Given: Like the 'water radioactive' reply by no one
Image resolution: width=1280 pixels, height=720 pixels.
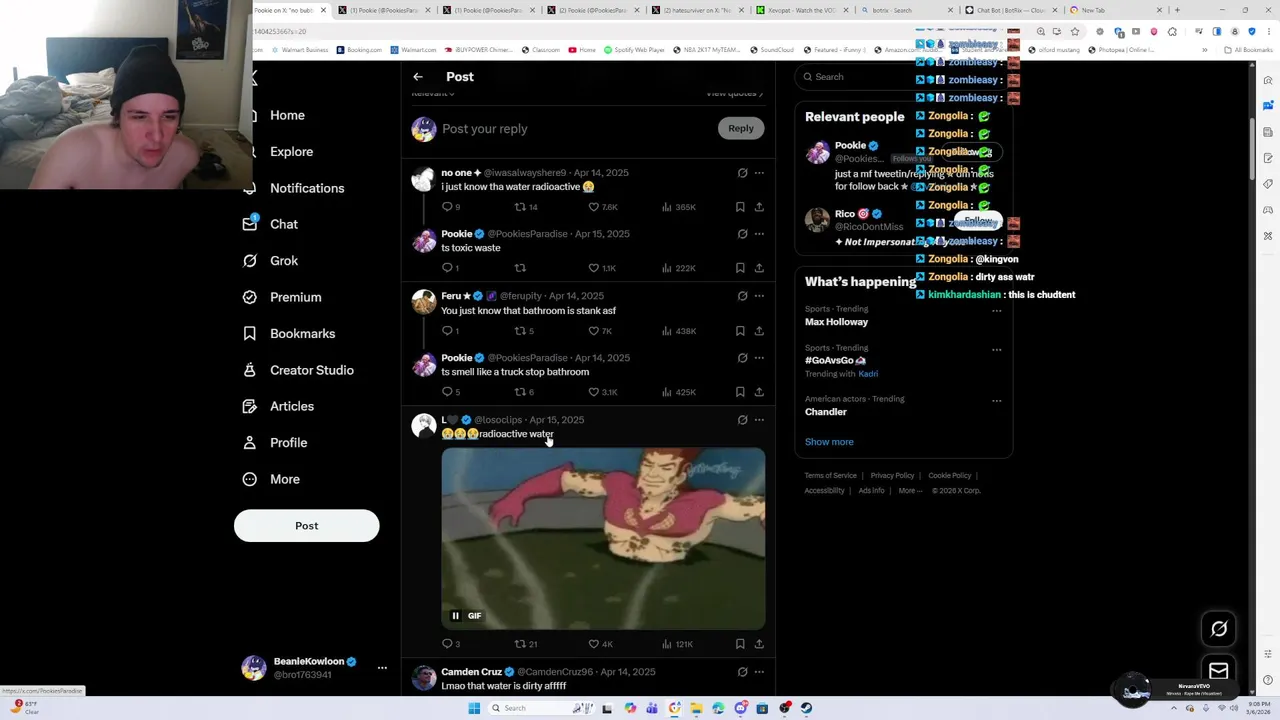Looking at the screenshot, I should coord(603,207).
